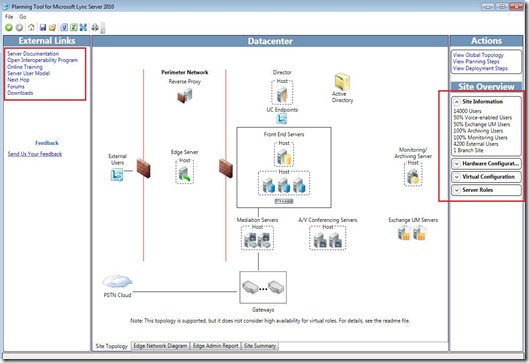
Task: Click '100% Archiving Users' text
Action: 478,131
